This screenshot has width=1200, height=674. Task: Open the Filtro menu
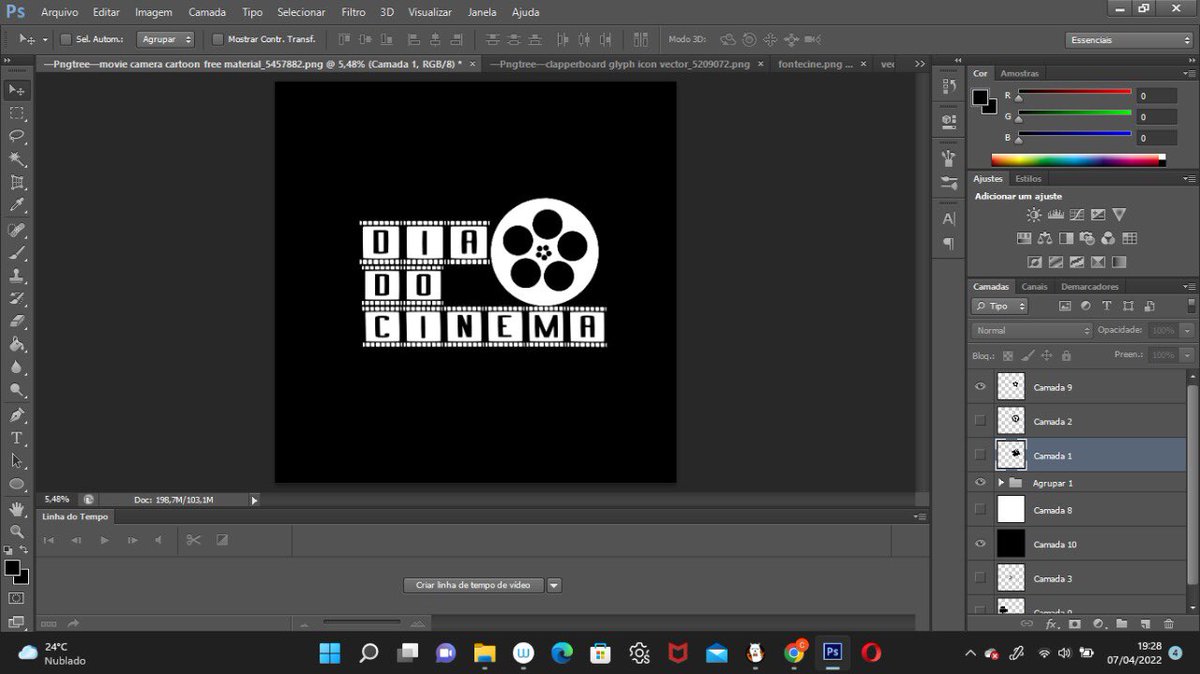(x=352, y=11)
